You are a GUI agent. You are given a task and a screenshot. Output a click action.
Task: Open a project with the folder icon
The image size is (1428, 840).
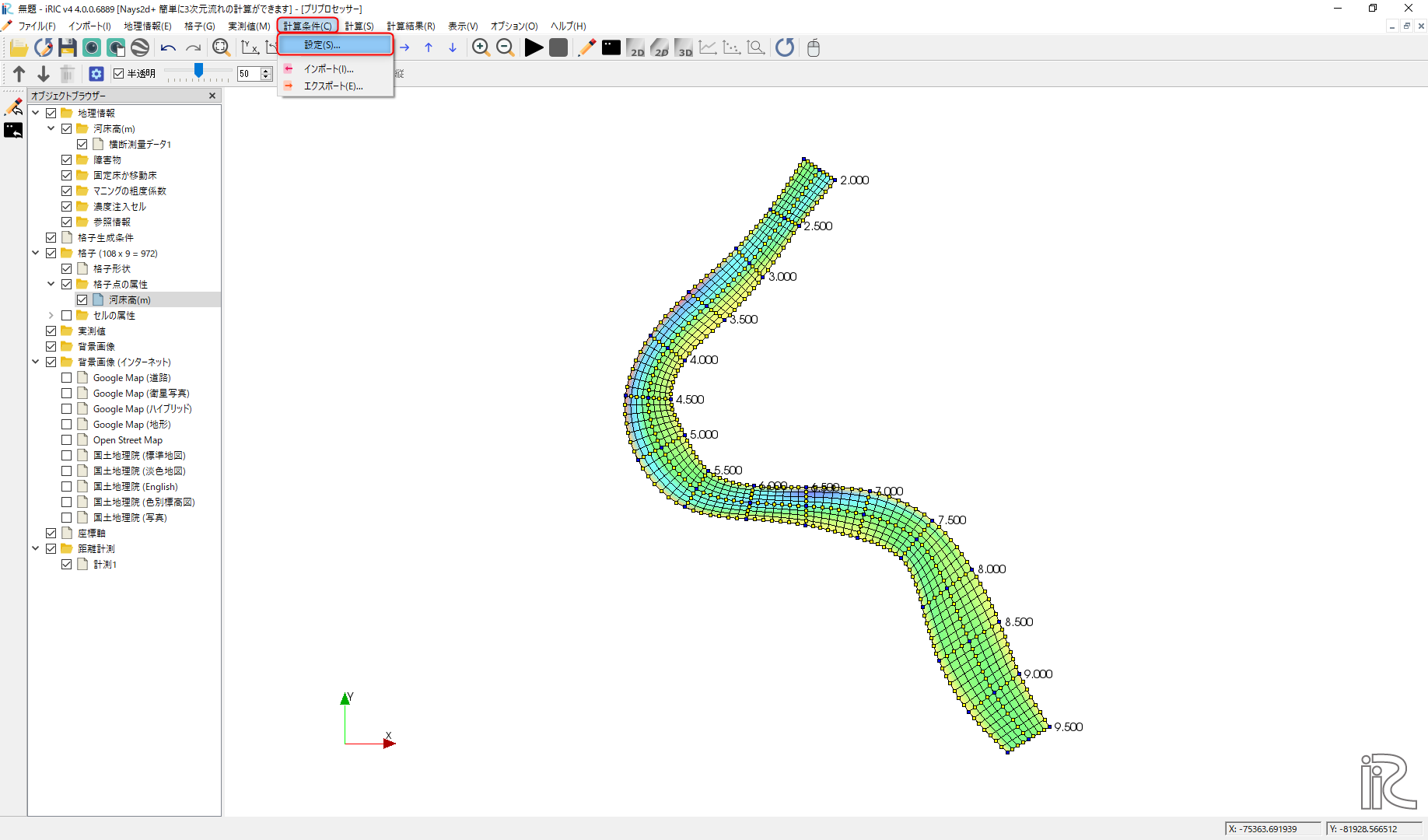(19, 48)
